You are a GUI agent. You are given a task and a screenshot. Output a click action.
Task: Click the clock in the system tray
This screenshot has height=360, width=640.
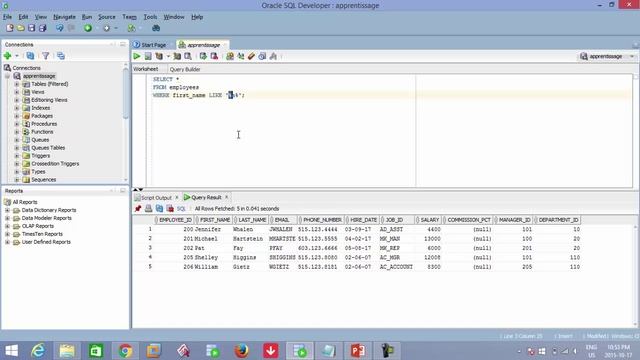click(x=618, y=351)
